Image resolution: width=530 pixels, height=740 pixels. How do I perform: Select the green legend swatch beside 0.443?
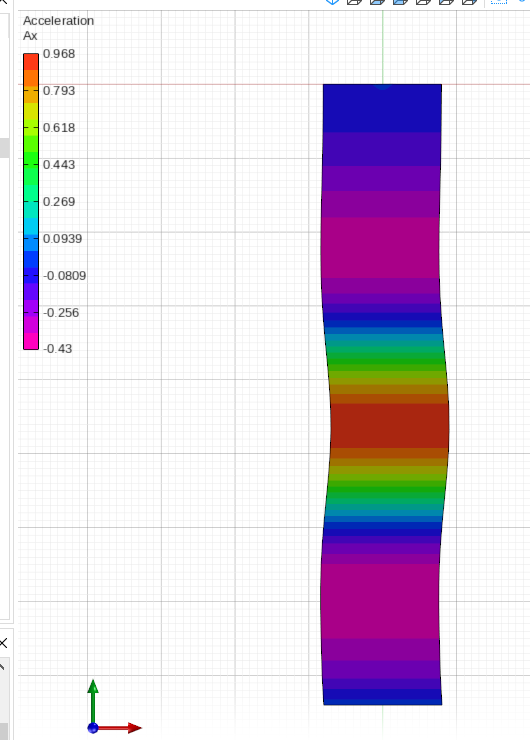pos(31,160)
